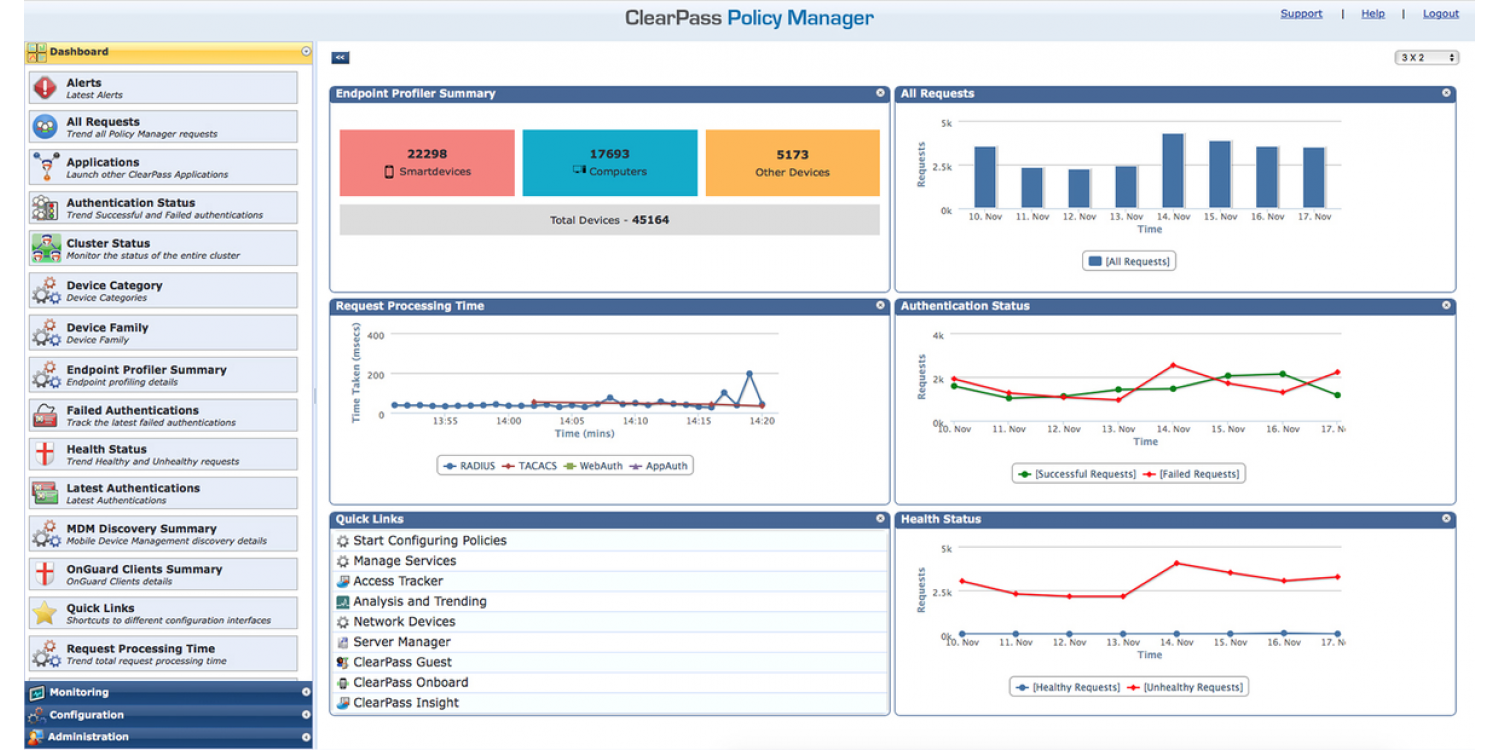The width and height of the screenshot is (1500, 750).
Task: Click the Total Devices summary bar
Action: coord(610,220)
